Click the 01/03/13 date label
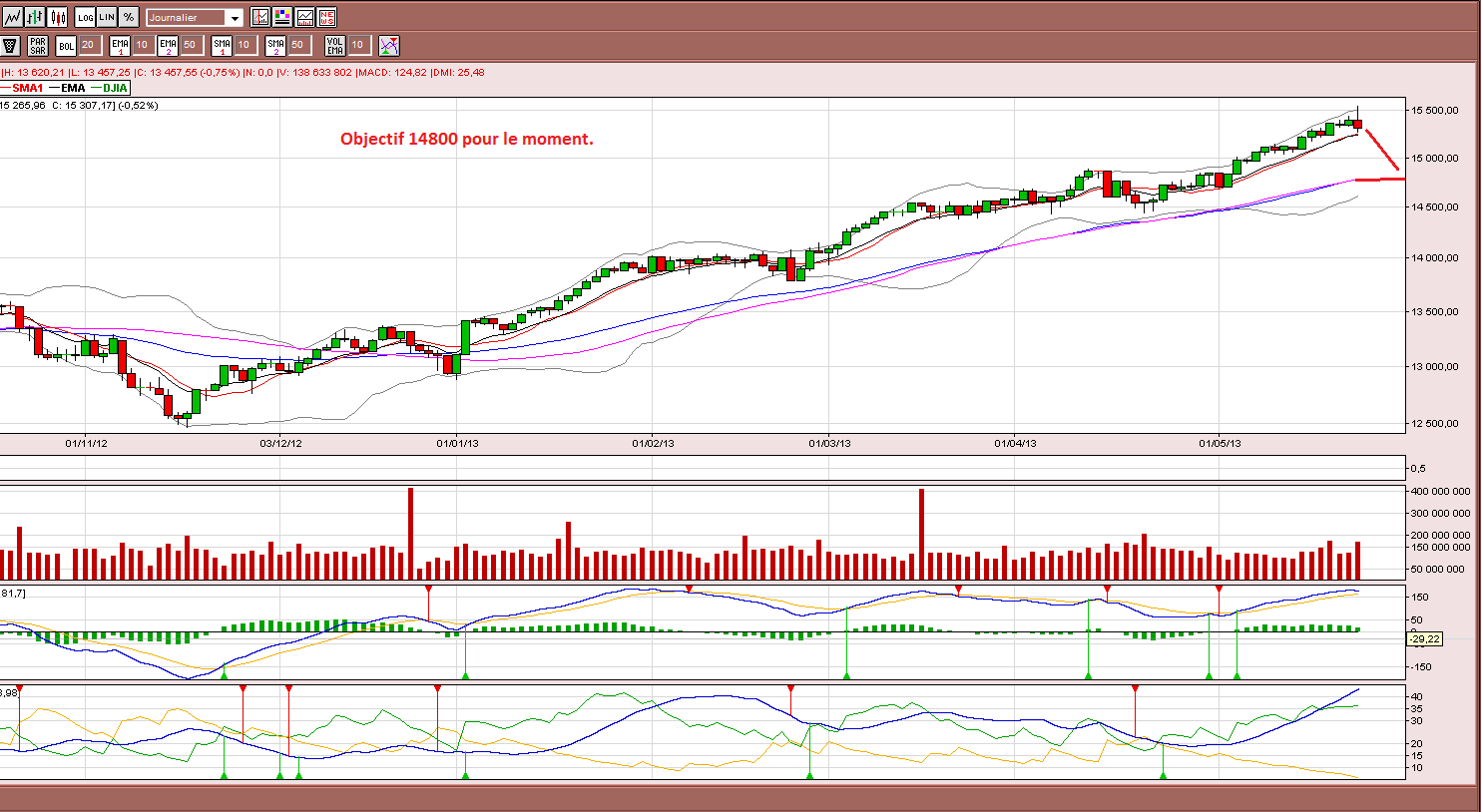1482x812 pixels. [x=829, y=443]
